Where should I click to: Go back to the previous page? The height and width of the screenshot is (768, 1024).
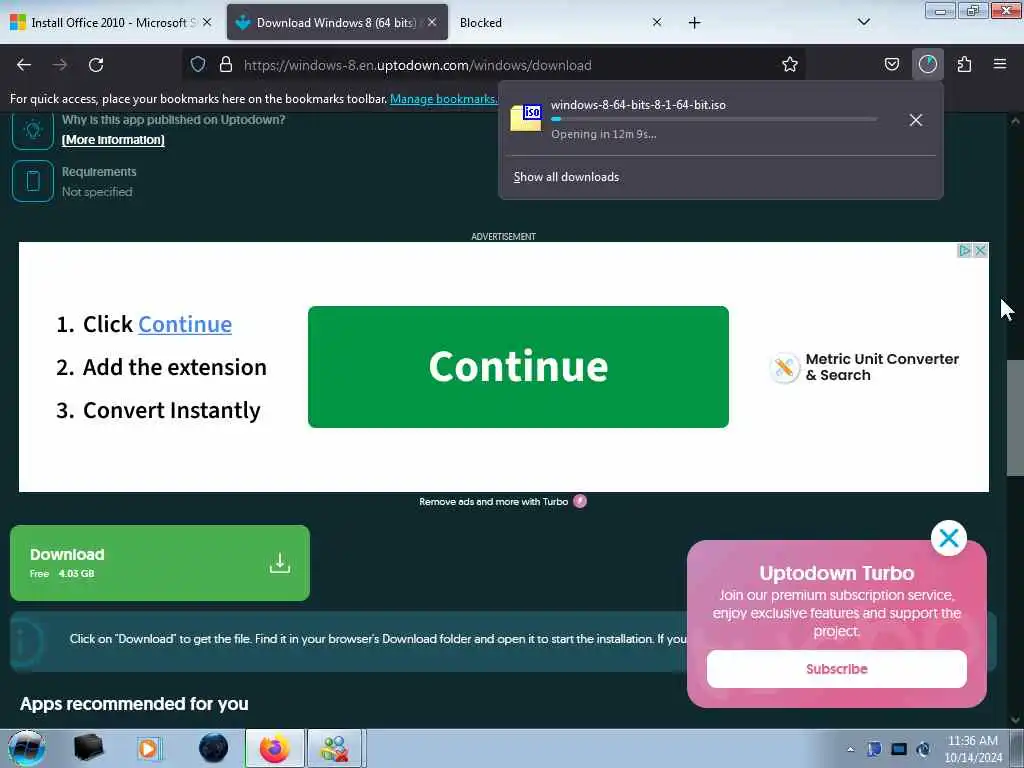click(x=24, y=65)
